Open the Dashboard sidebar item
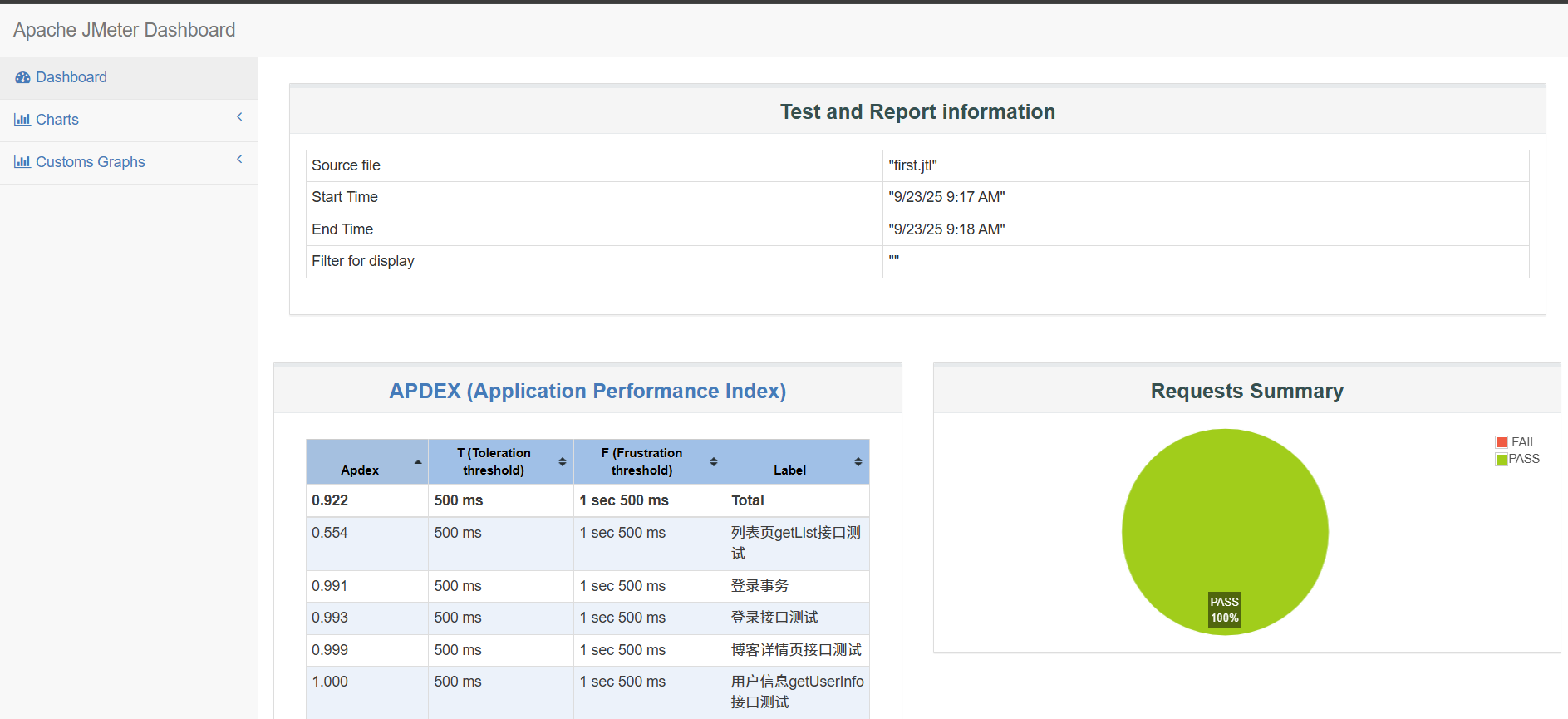1568x719 pixels. 129,78
